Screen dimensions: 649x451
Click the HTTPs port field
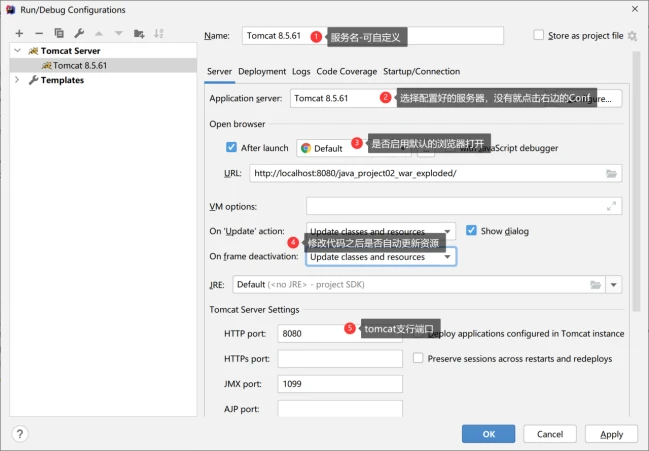tap(340, 359)
